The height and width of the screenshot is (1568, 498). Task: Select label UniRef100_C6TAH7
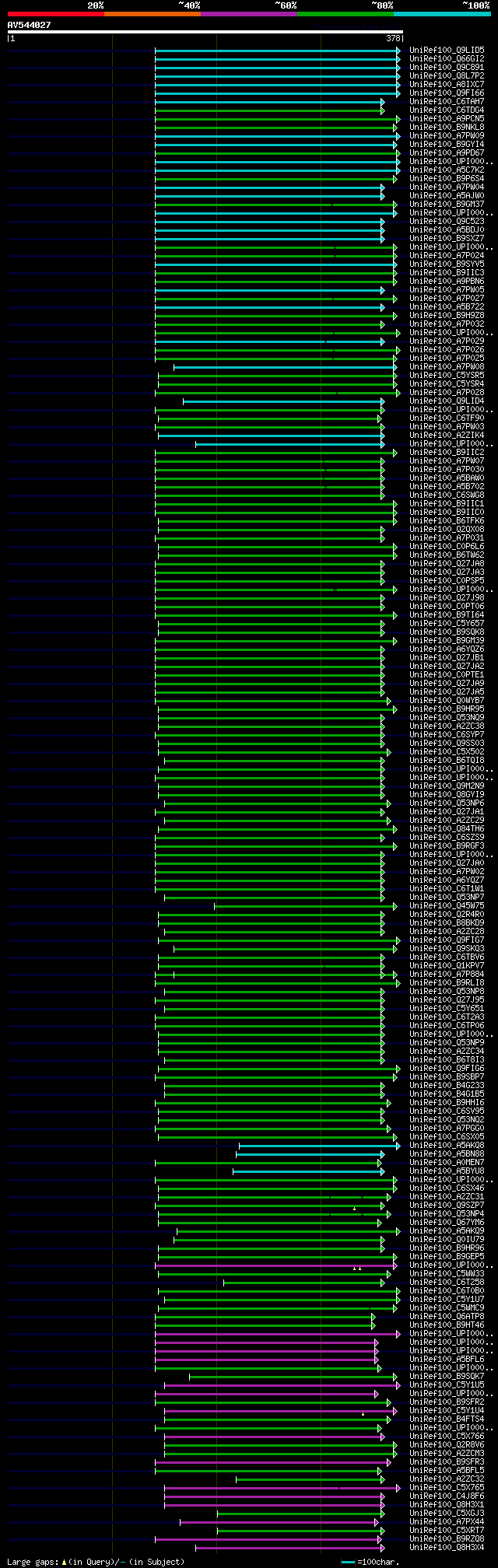(x=447, y=102)
